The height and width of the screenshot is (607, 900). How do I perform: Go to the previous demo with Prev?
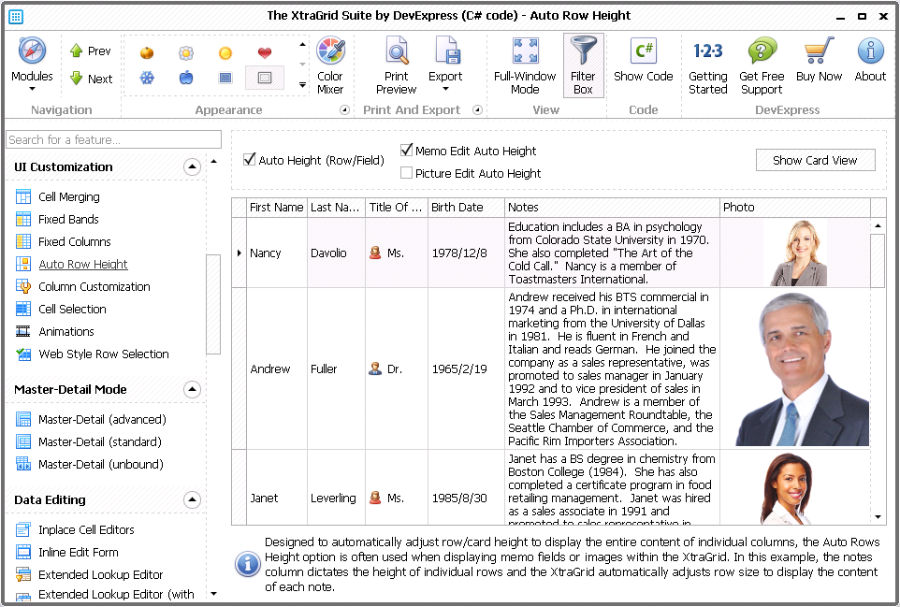click(x=90, y=50)
